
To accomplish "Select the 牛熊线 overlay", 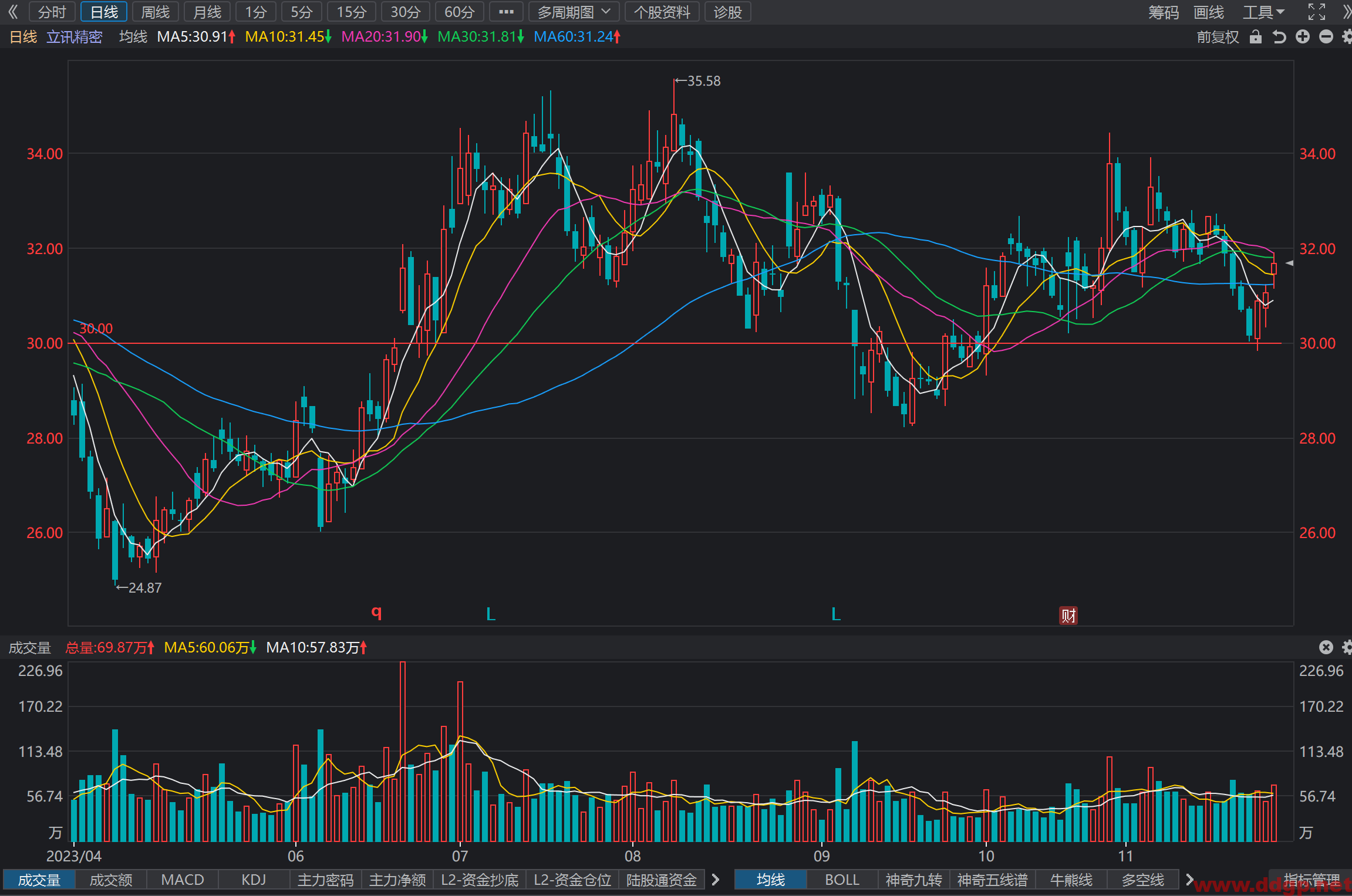I will [1071, 880].
